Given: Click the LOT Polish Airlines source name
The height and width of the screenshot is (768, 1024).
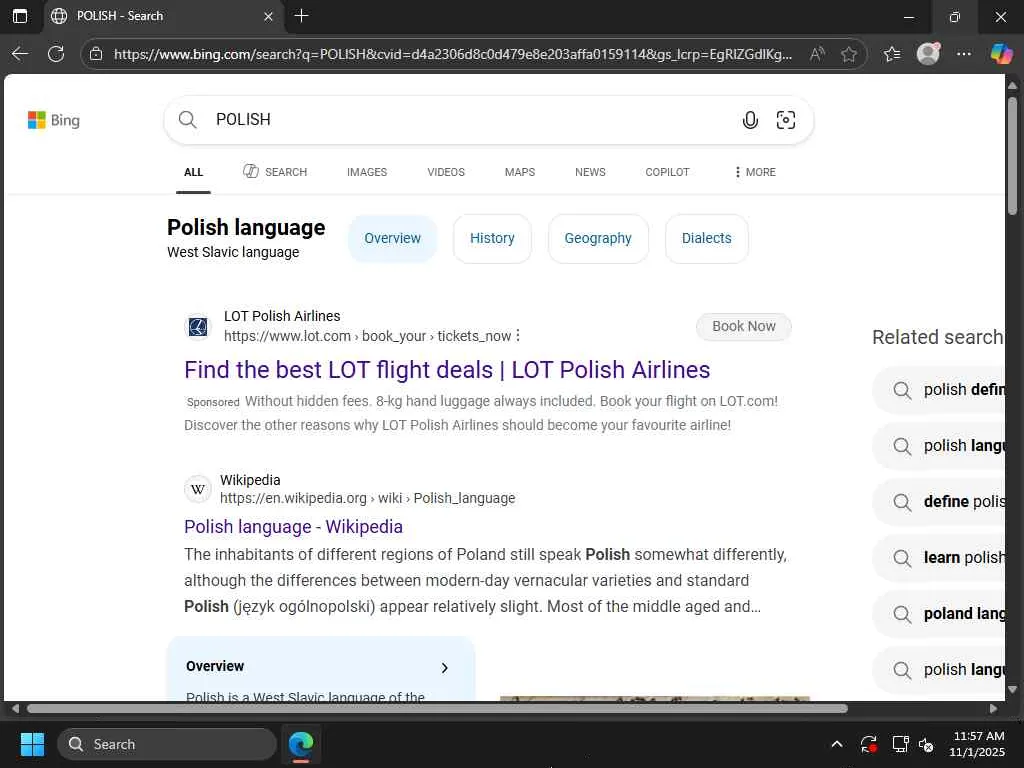Looking at the screenshot, I should 282,316.
